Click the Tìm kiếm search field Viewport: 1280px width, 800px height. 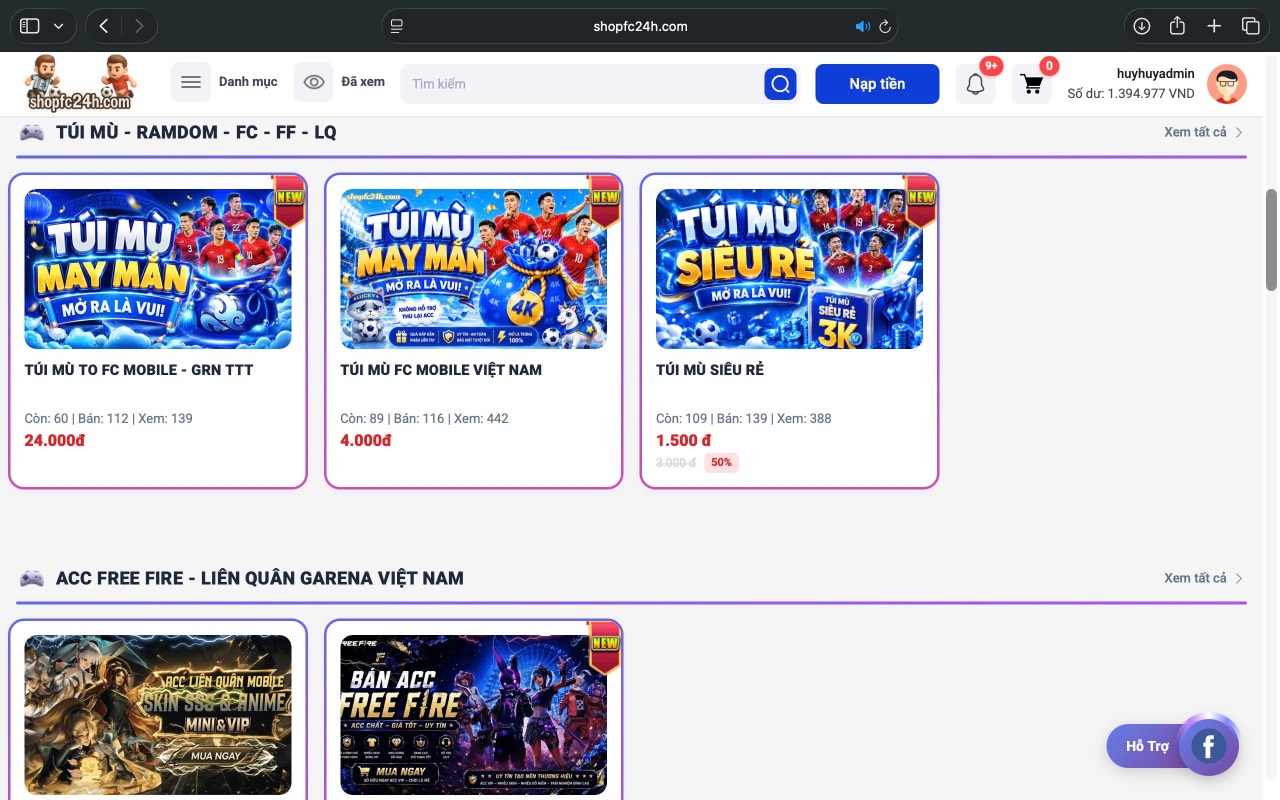click(582, 84)
